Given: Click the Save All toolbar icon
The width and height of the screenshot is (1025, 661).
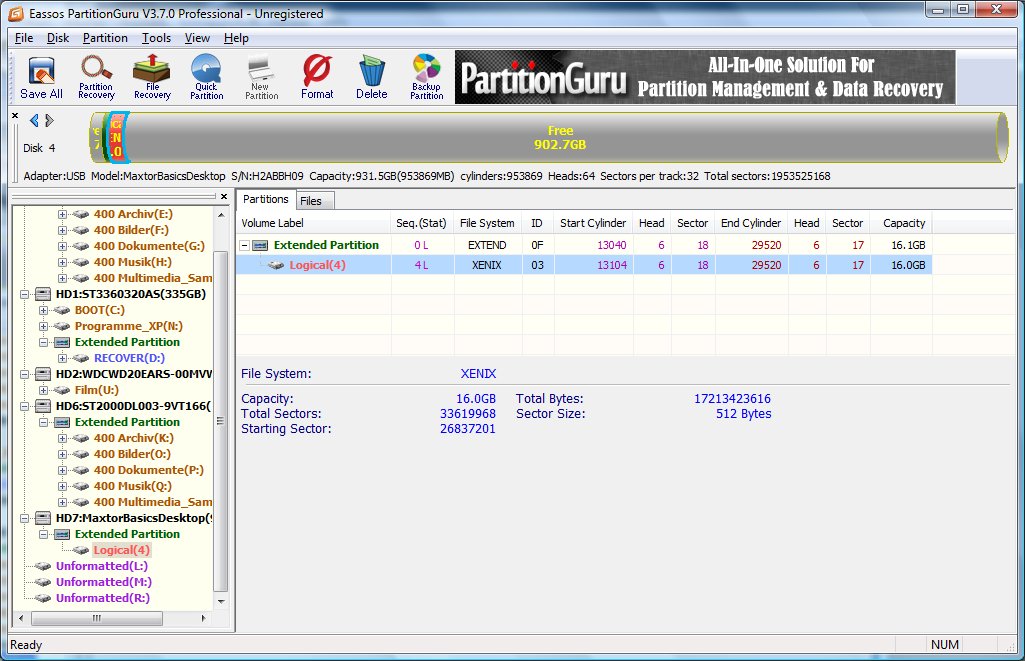Looking at the screenshot, I should pos(41,78).
